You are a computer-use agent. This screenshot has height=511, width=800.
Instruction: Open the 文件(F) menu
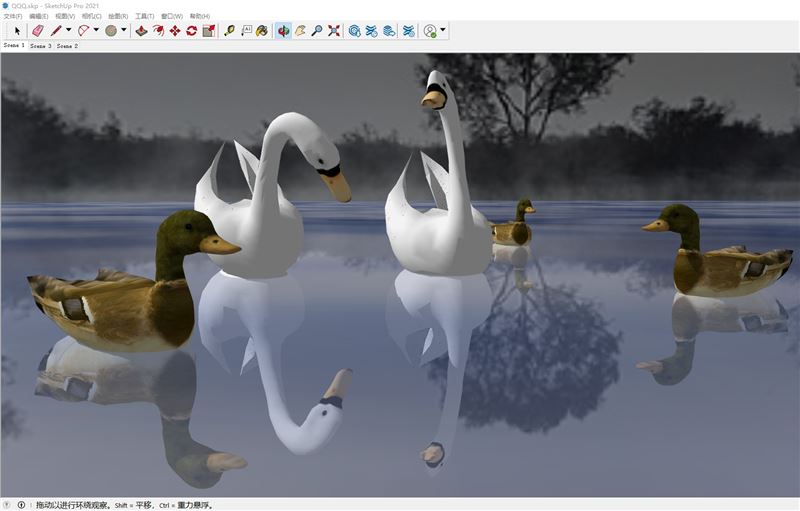(x=13, y=16)
